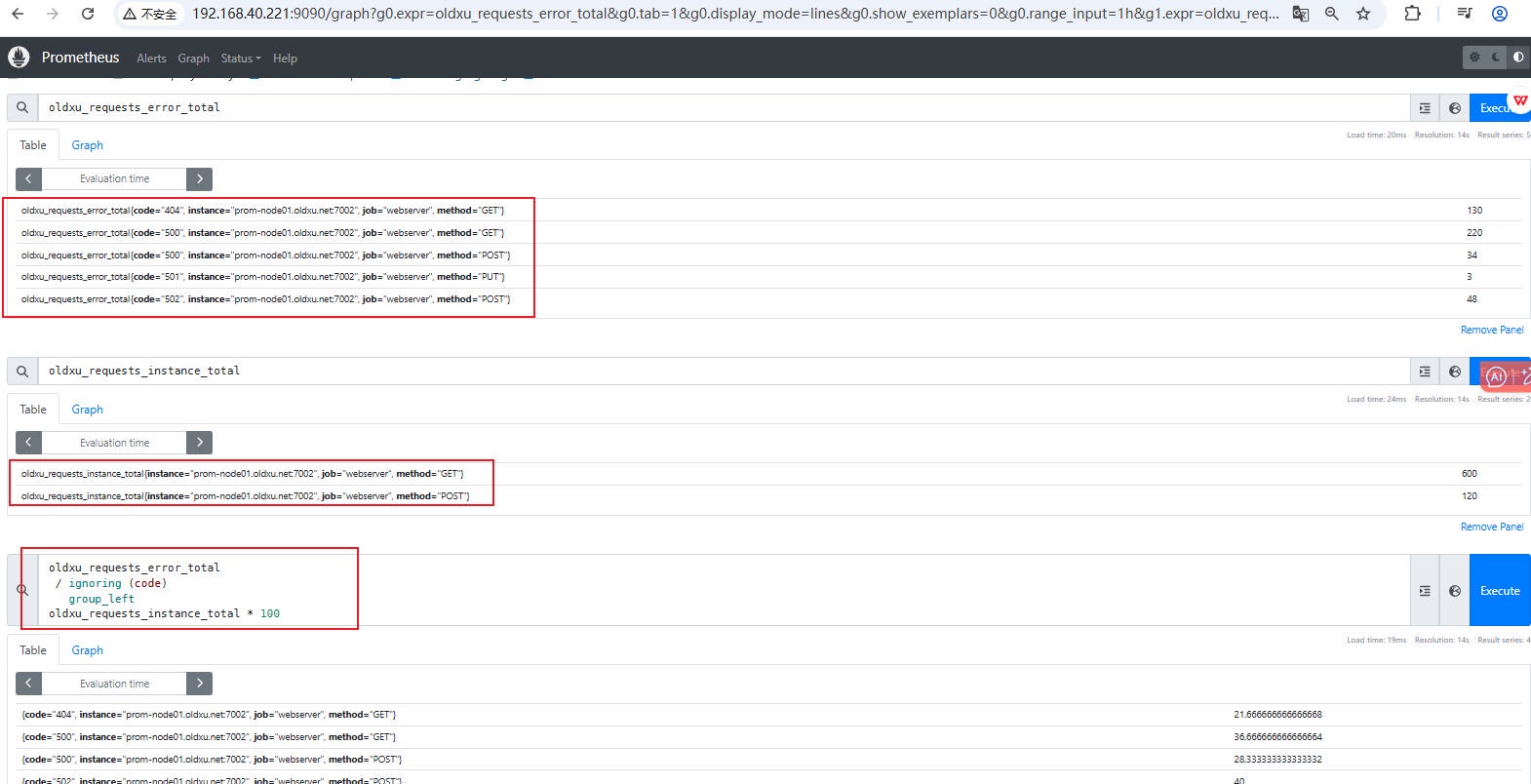The height and width of the screenshot is (784, 1531).
Task: Click browser bookmark star icon
Action: coord(1363,14)
